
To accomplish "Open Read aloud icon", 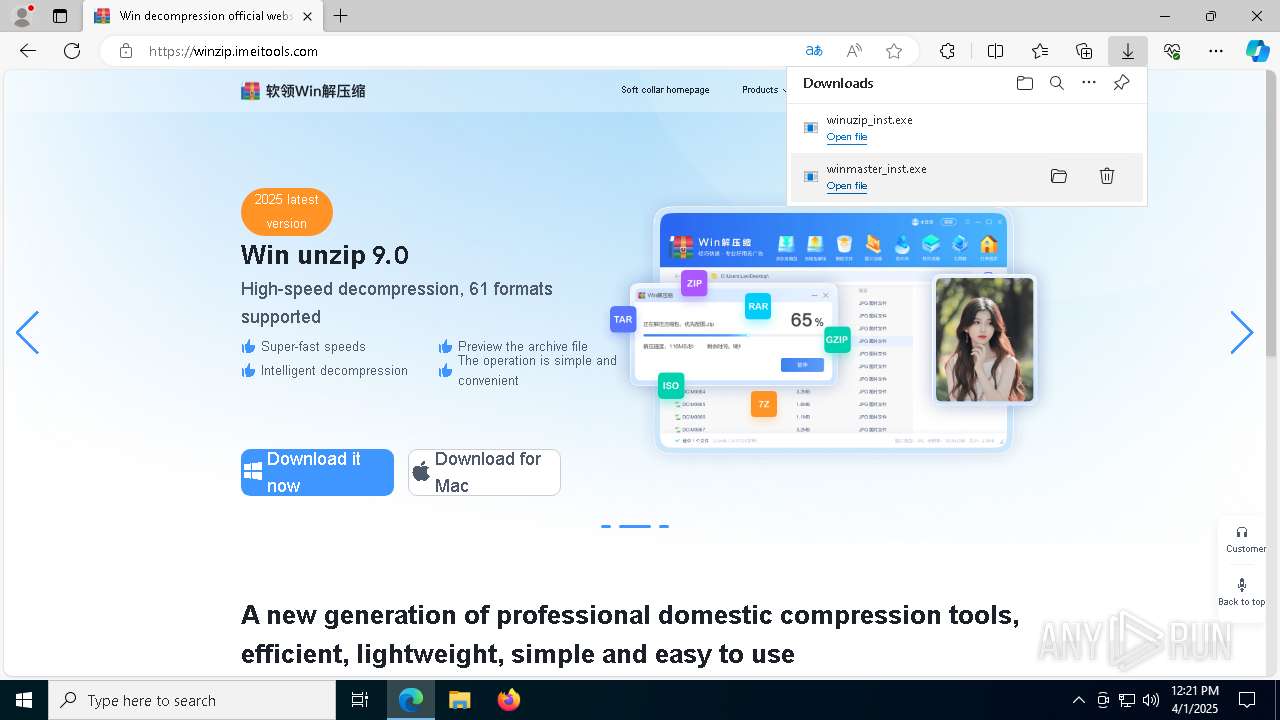I will 854,51.
